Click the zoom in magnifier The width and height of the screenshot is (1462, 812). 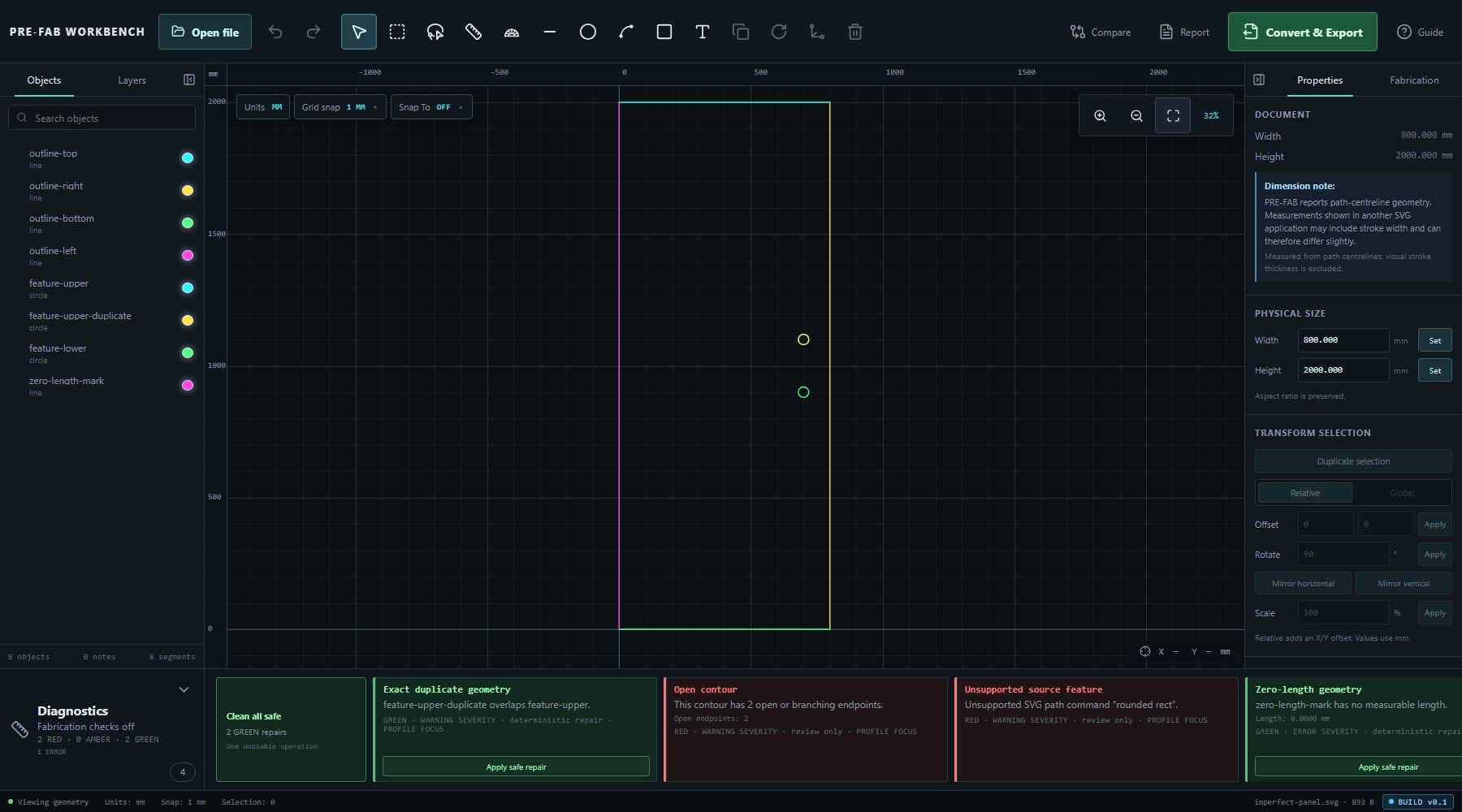(x=1100, y=116)
